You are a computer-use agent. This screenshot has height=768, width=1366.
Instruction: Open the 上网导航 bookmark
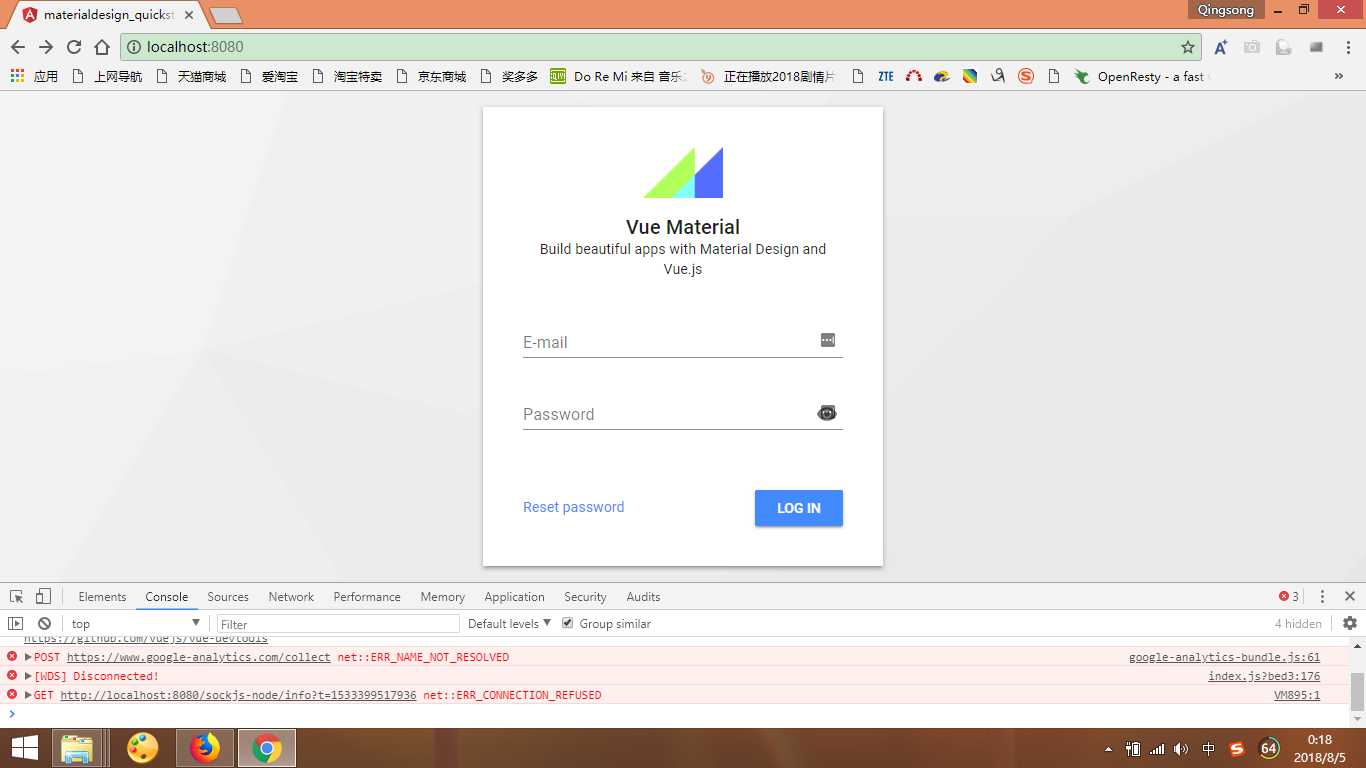106,76
